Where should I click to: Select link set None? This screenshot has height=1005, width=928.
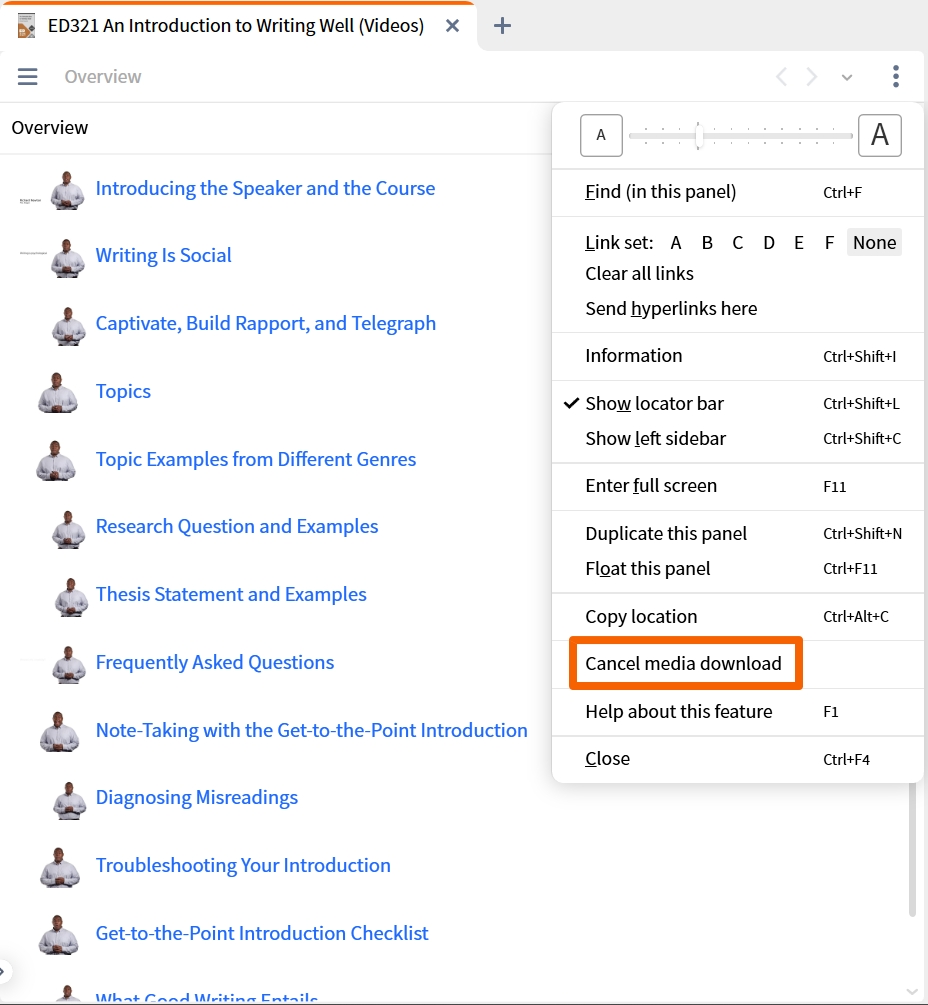874,243
